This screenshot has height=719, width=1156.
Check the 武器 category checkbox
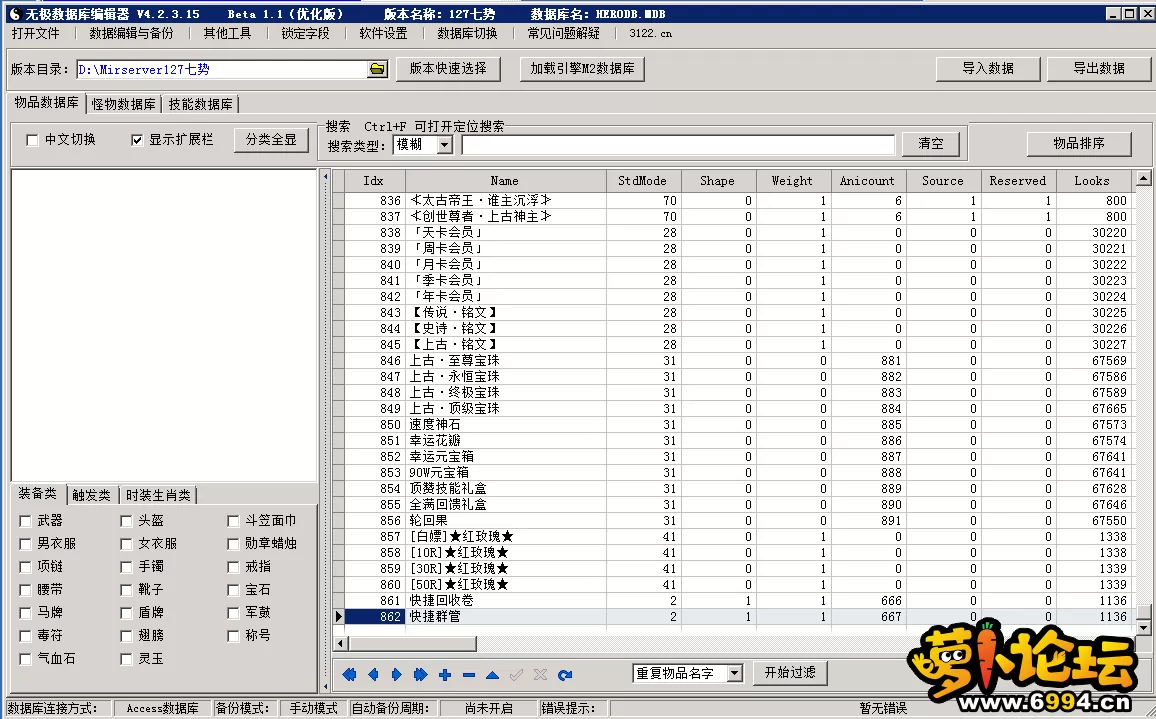[25, 521]
